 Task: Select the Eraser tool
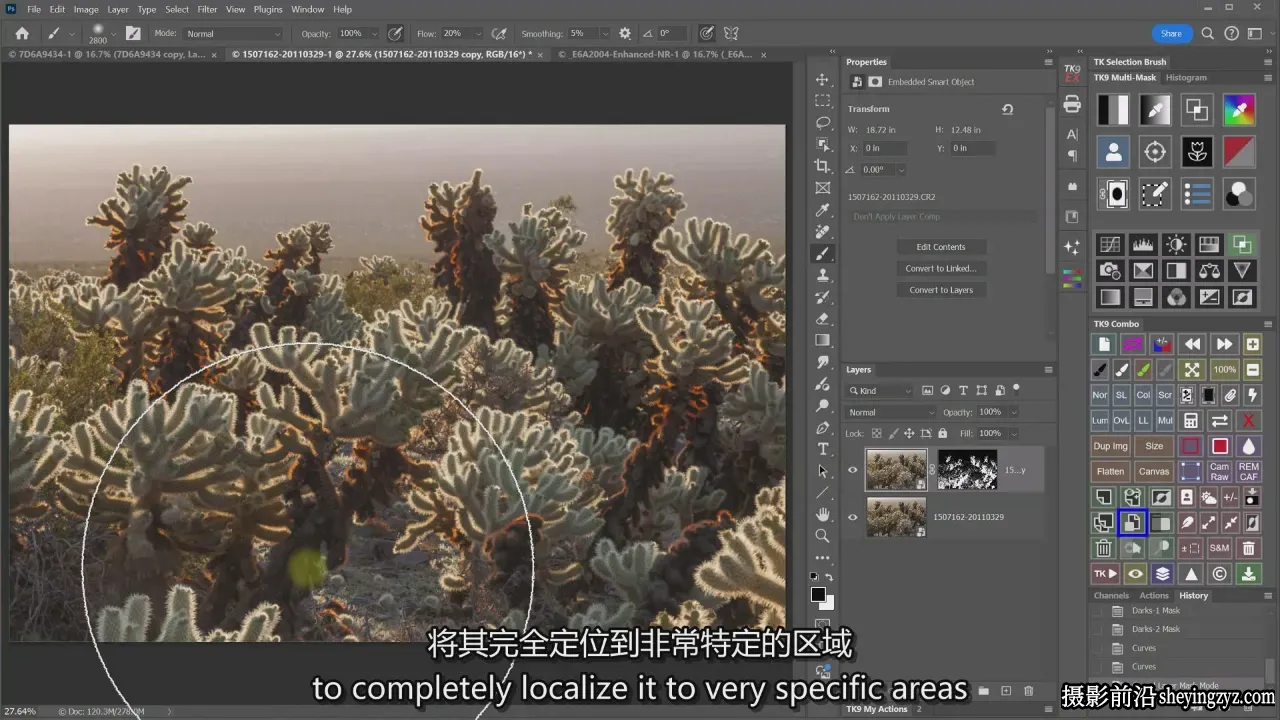[x=823, y=319]
